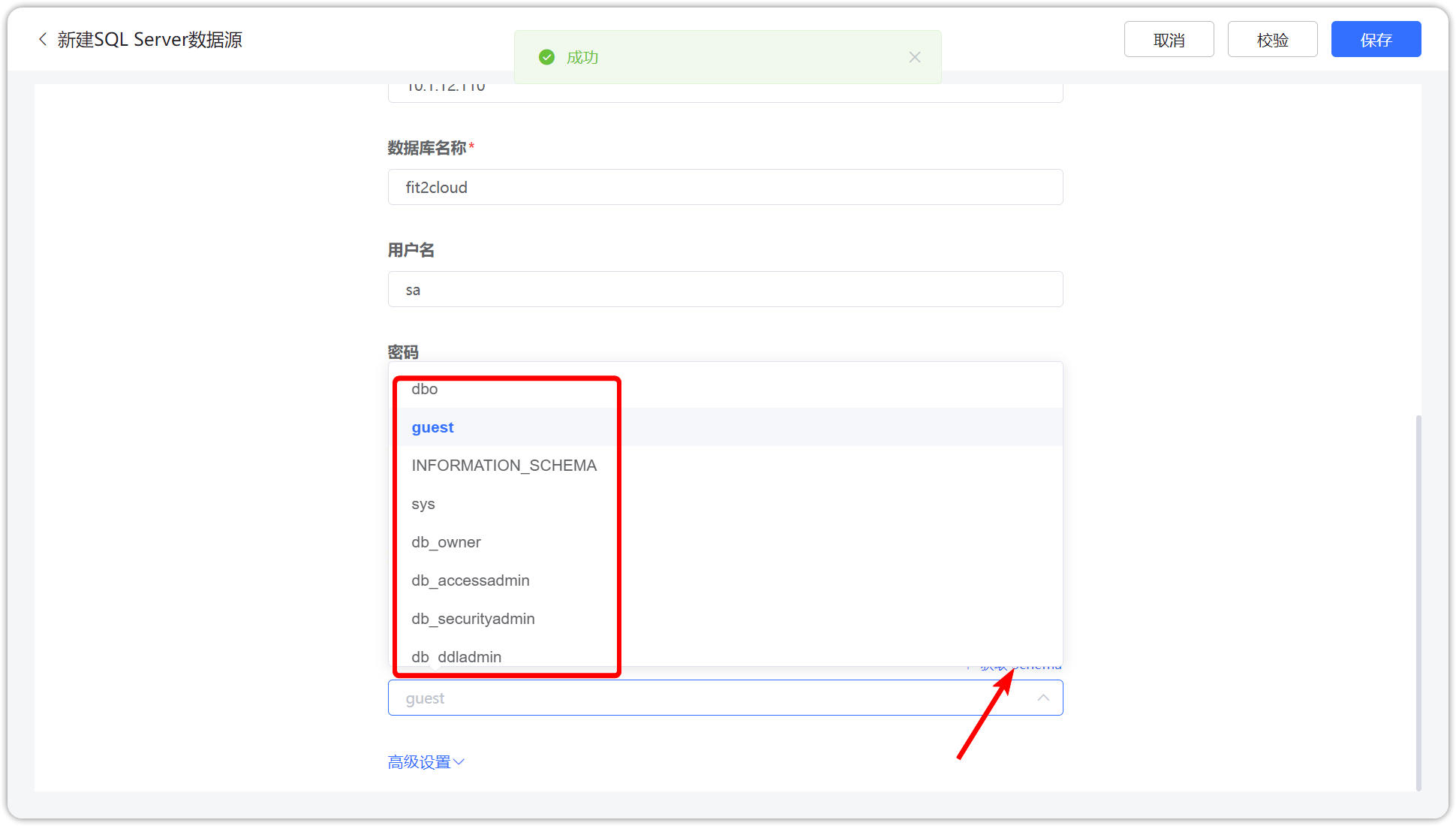1456x826 pixels.
Task: Click the 校验 validate button
Action: (x=1272, y=38)
